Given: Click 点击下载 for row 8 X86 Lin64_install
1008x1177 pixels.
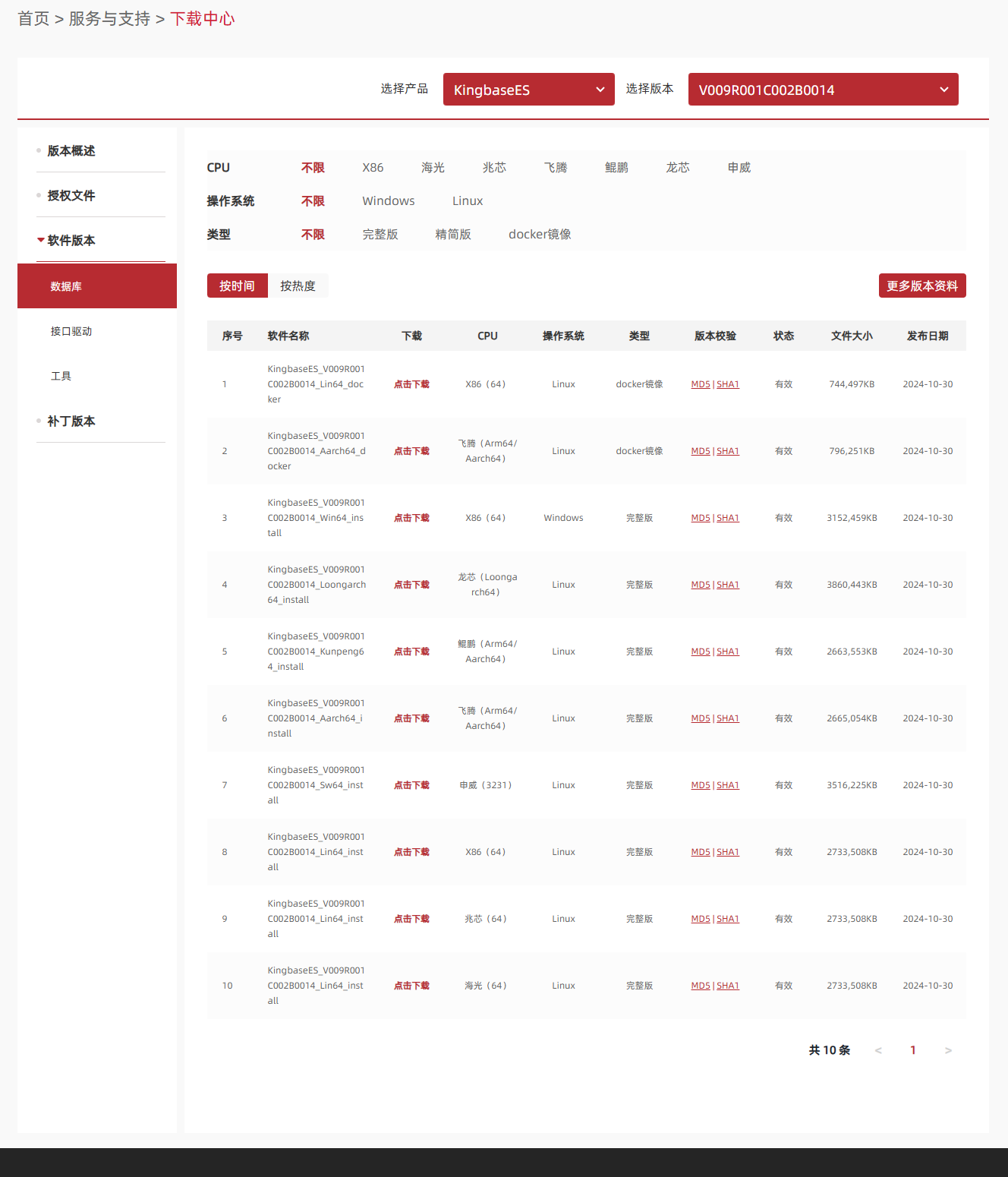Looking at the screenshot, I should click(411, 852).
